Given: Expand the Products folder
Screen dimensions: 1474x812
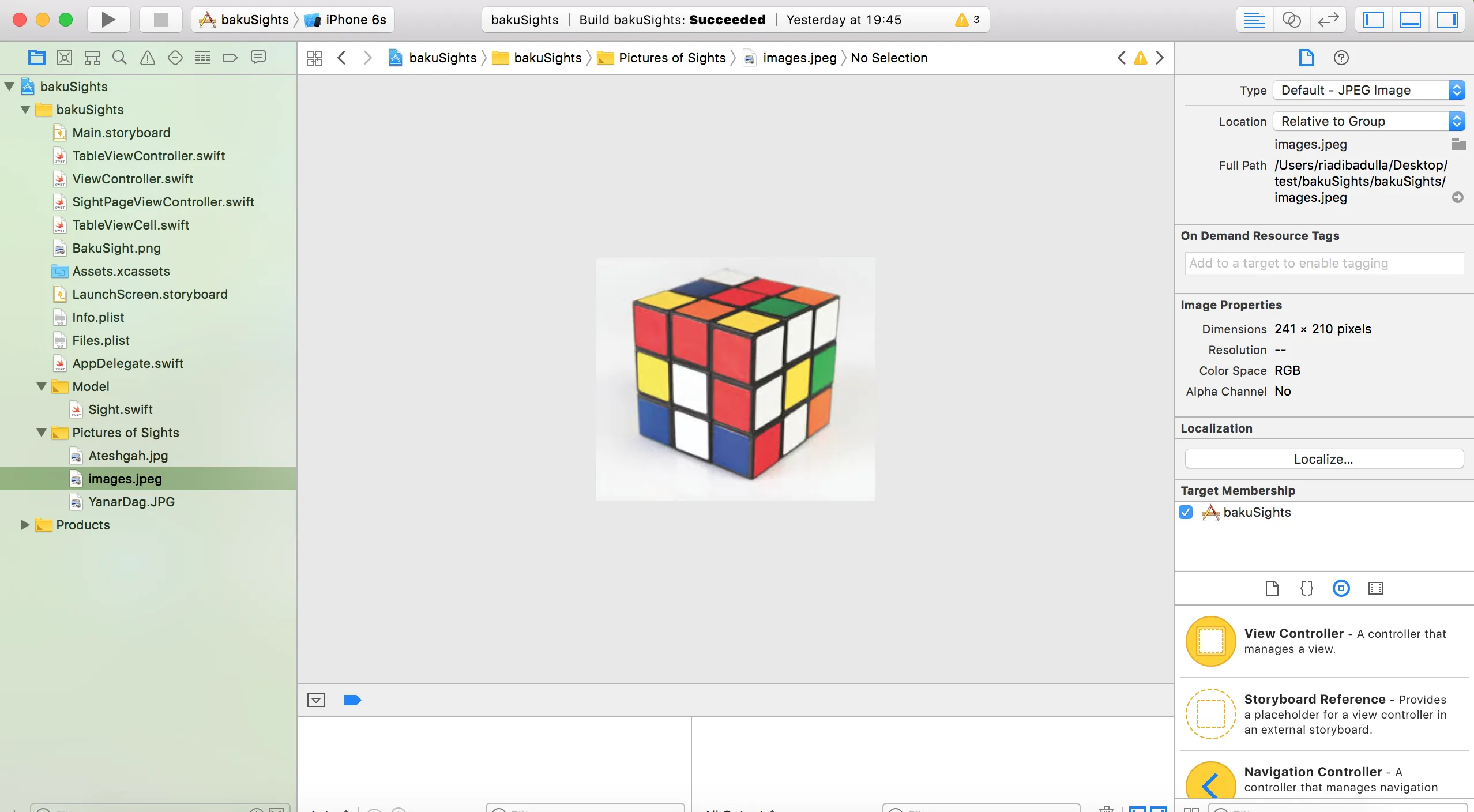Looking at the screenshot, I should [25, 525].
